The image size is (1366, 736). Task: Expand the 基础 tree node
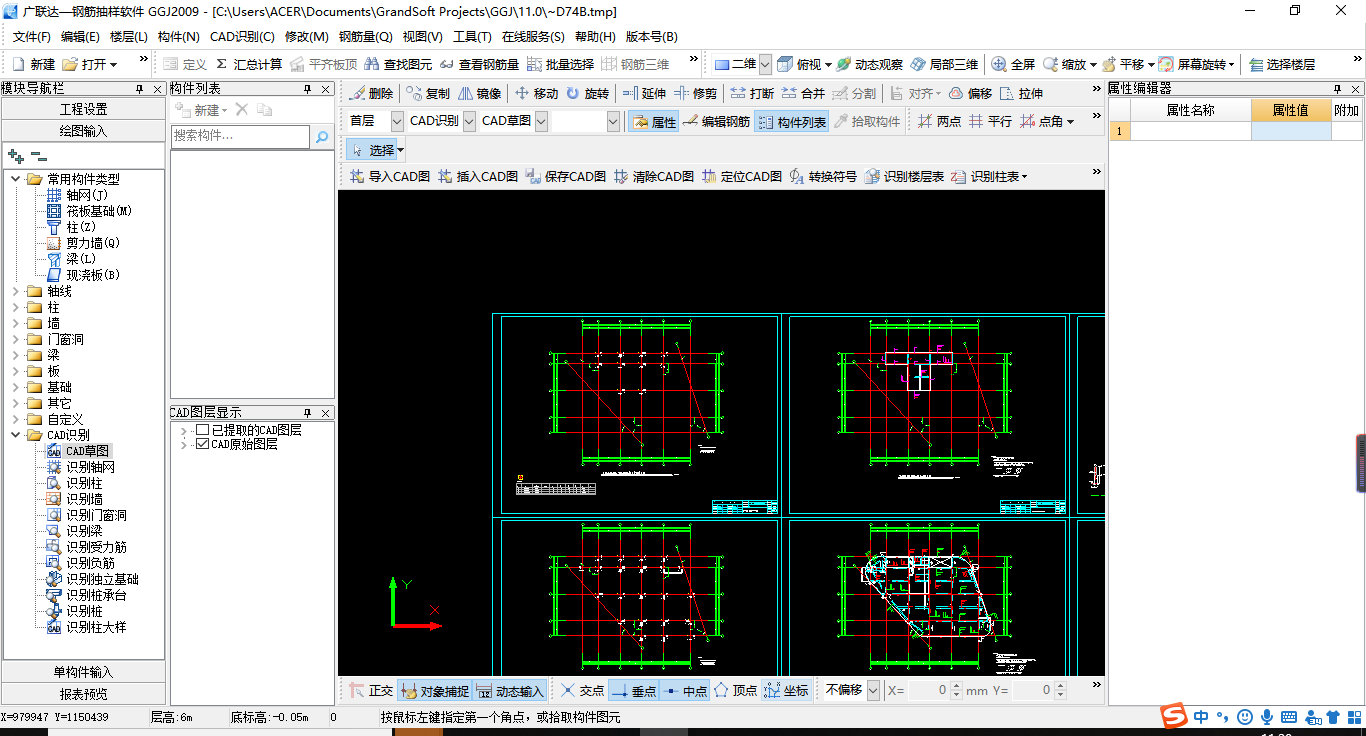[x=16, y=387]
